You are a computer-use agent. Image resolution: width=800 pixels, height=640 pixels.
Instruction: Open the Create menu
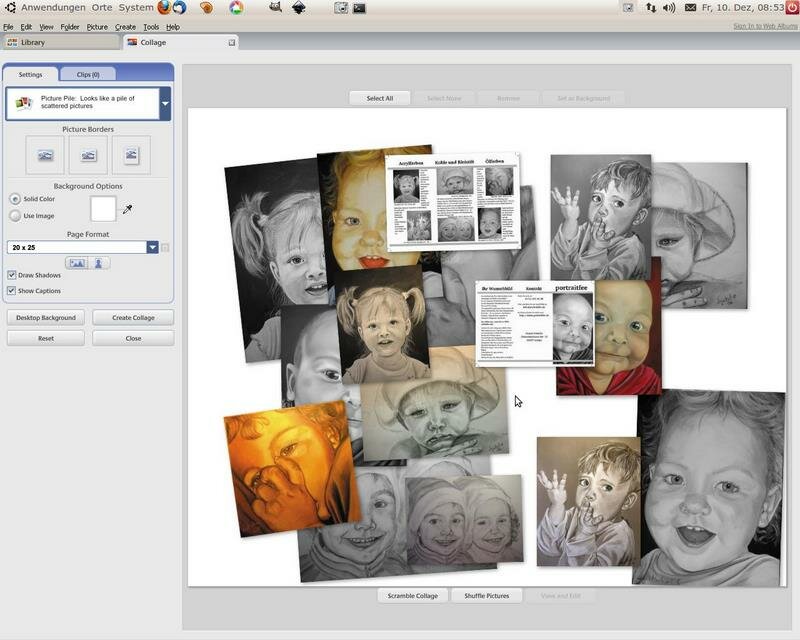[x=125, y=27]
